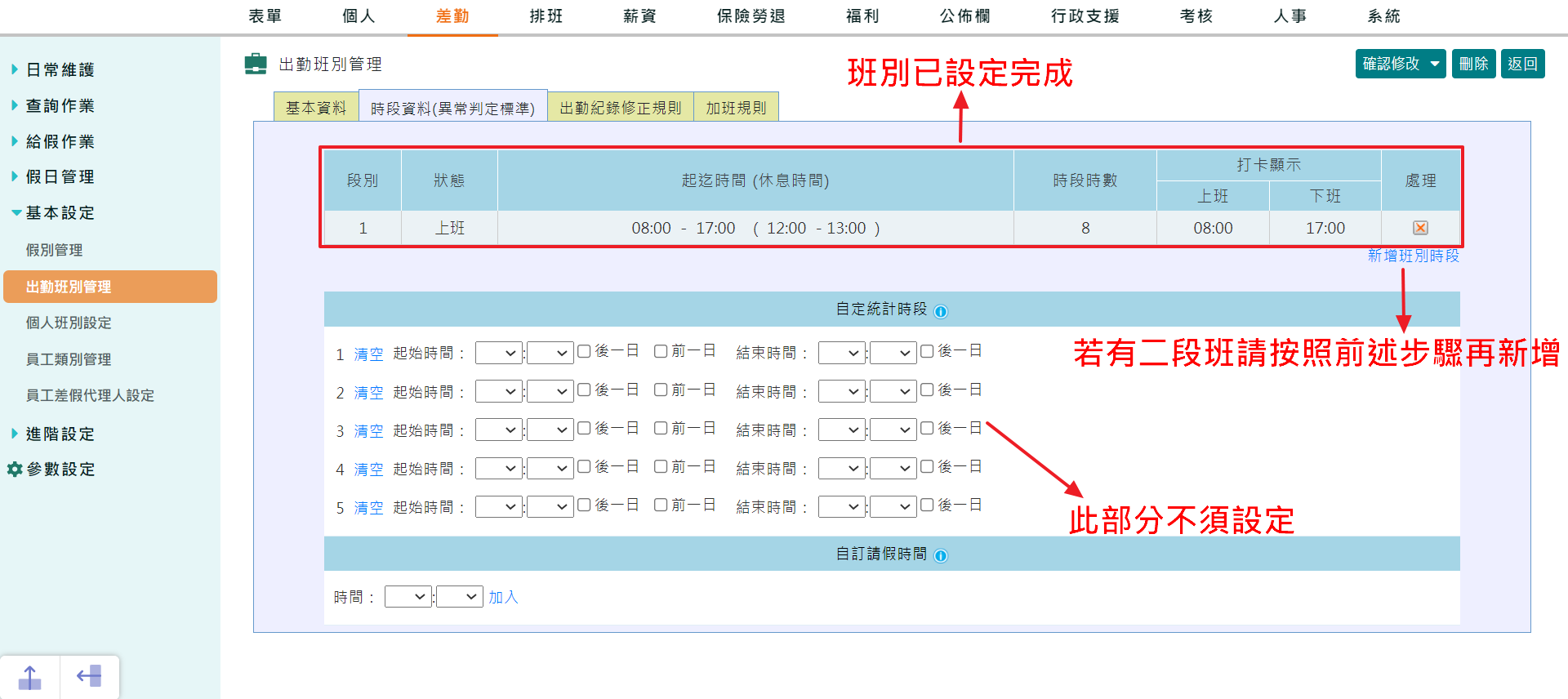Open the hour dropdown under 自訂請假時間
The image size is (1568, 699).
point(408,597)
